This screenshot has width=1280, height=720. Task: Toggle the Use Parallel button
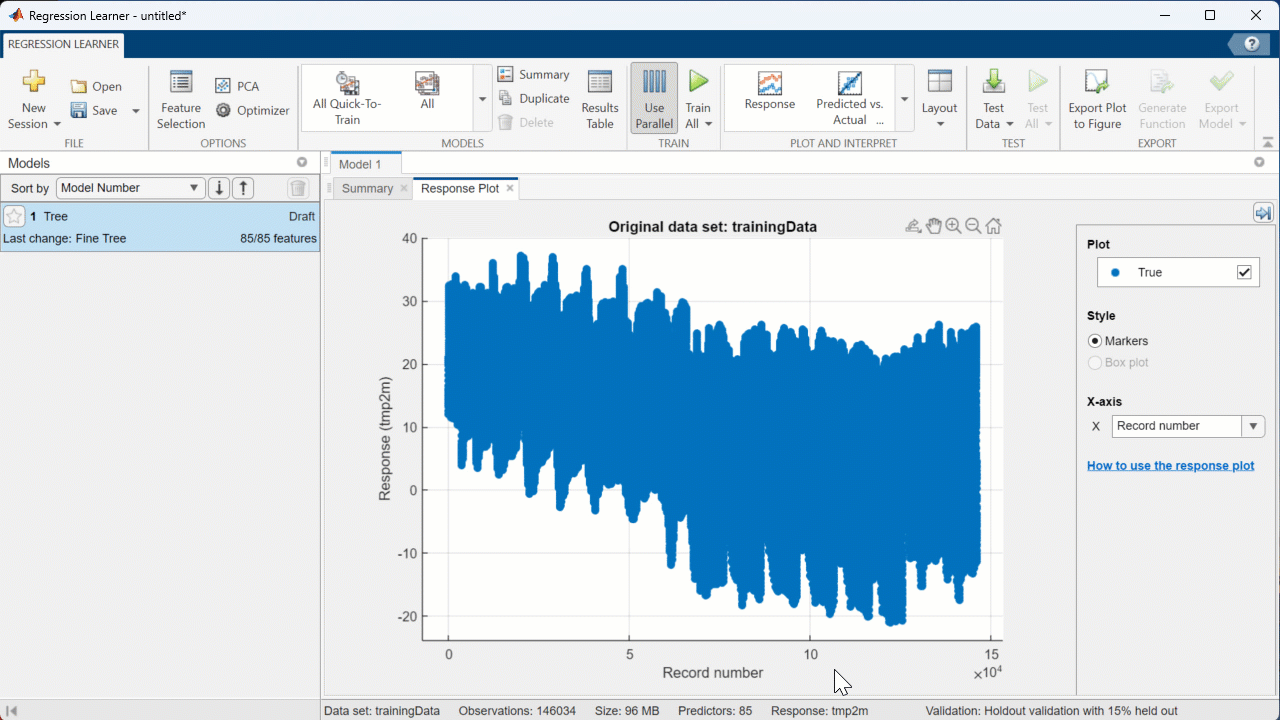click(x=654, y=99)
